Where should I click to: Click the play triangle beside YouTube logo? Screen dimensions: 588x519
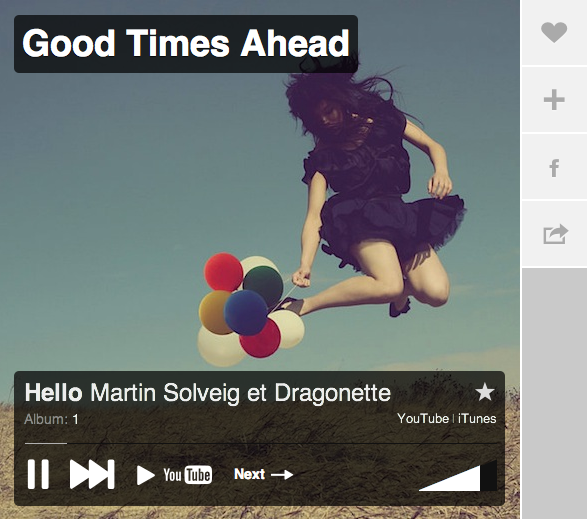[146, 475]
